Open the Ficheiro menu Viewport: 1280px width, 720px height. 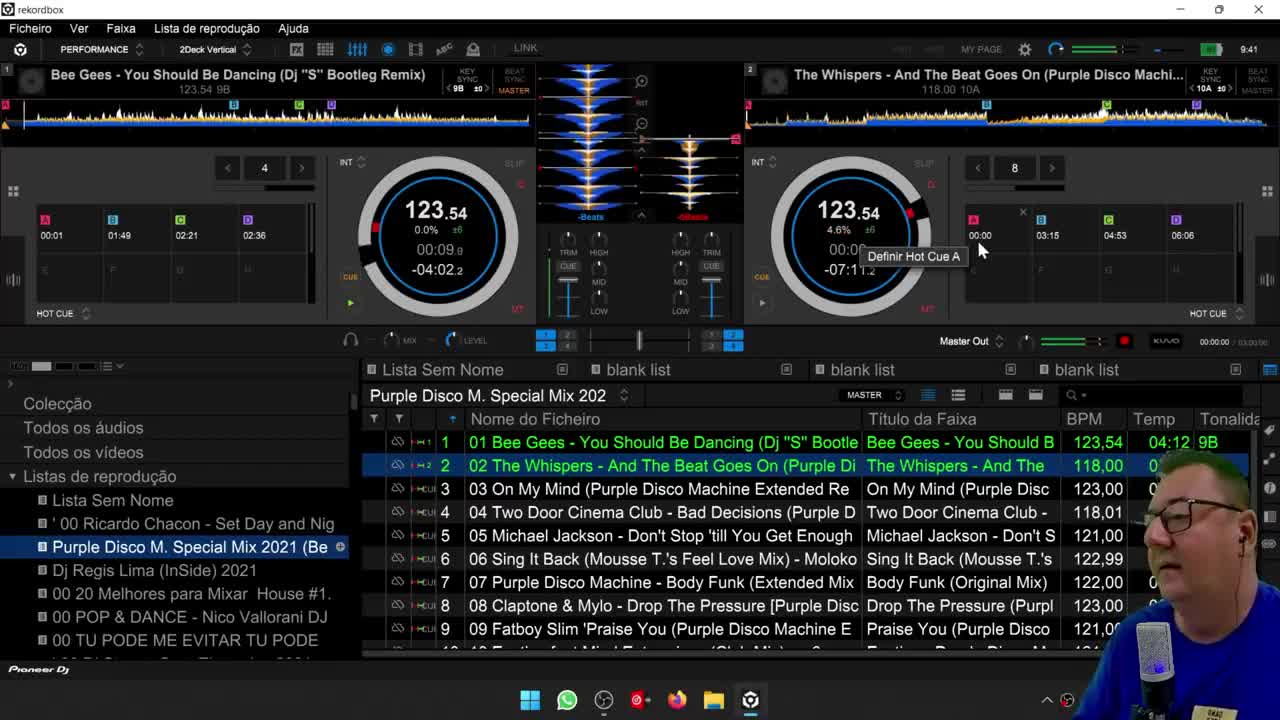[30, 28]
